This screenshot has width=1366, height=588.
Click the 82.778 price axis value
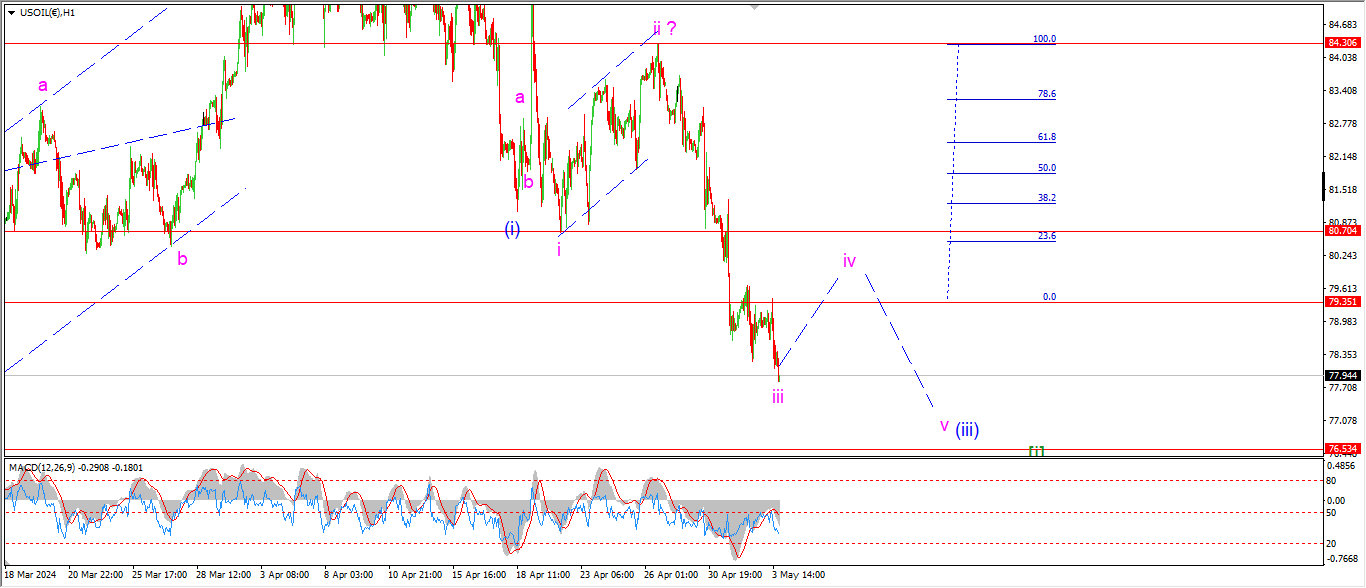pyautogui.click(x=1344, y=123)
